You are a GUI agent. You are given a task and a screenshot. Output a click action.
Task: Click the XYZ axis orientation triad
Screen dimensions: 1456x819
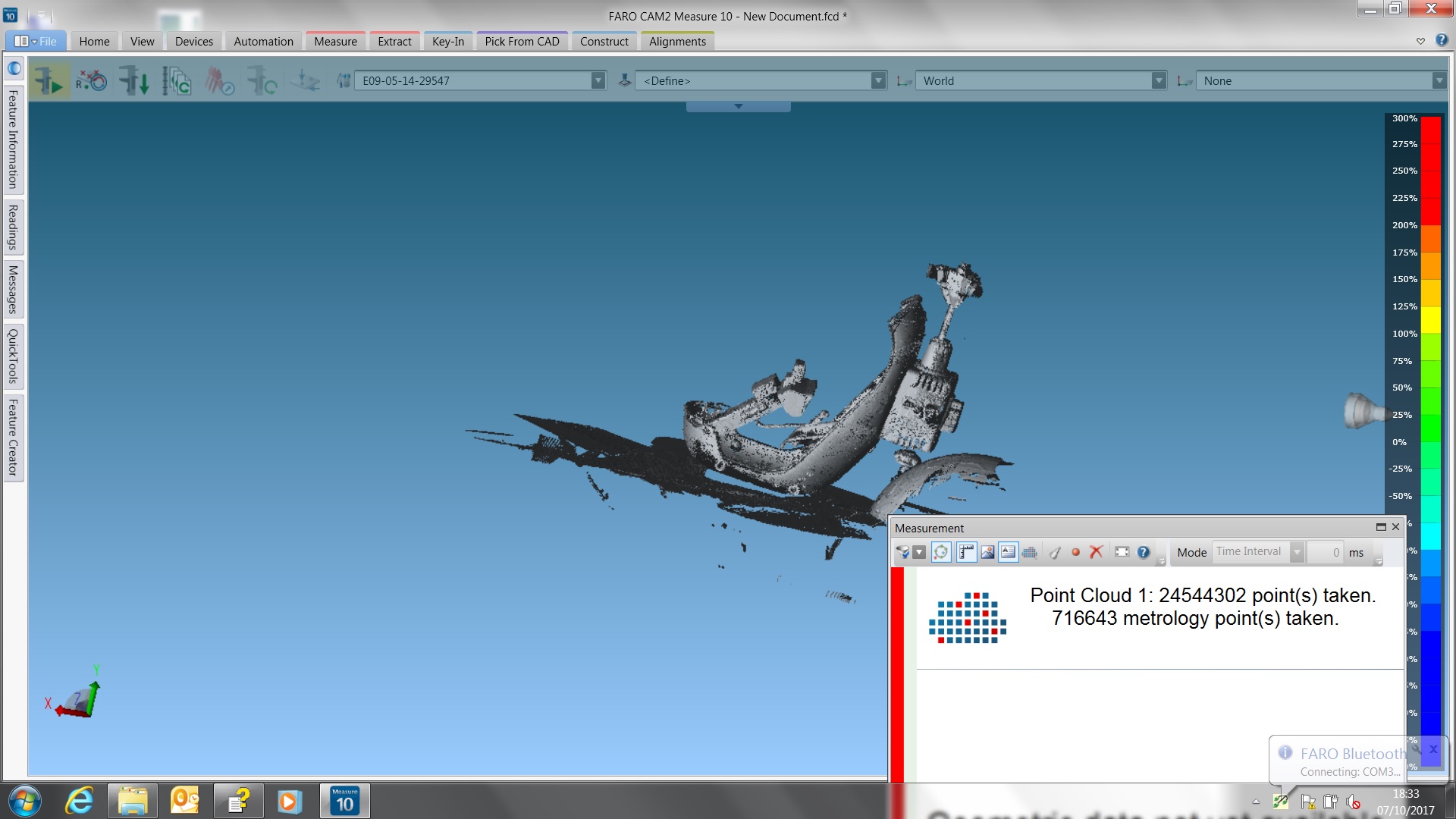tap(74, 692)
